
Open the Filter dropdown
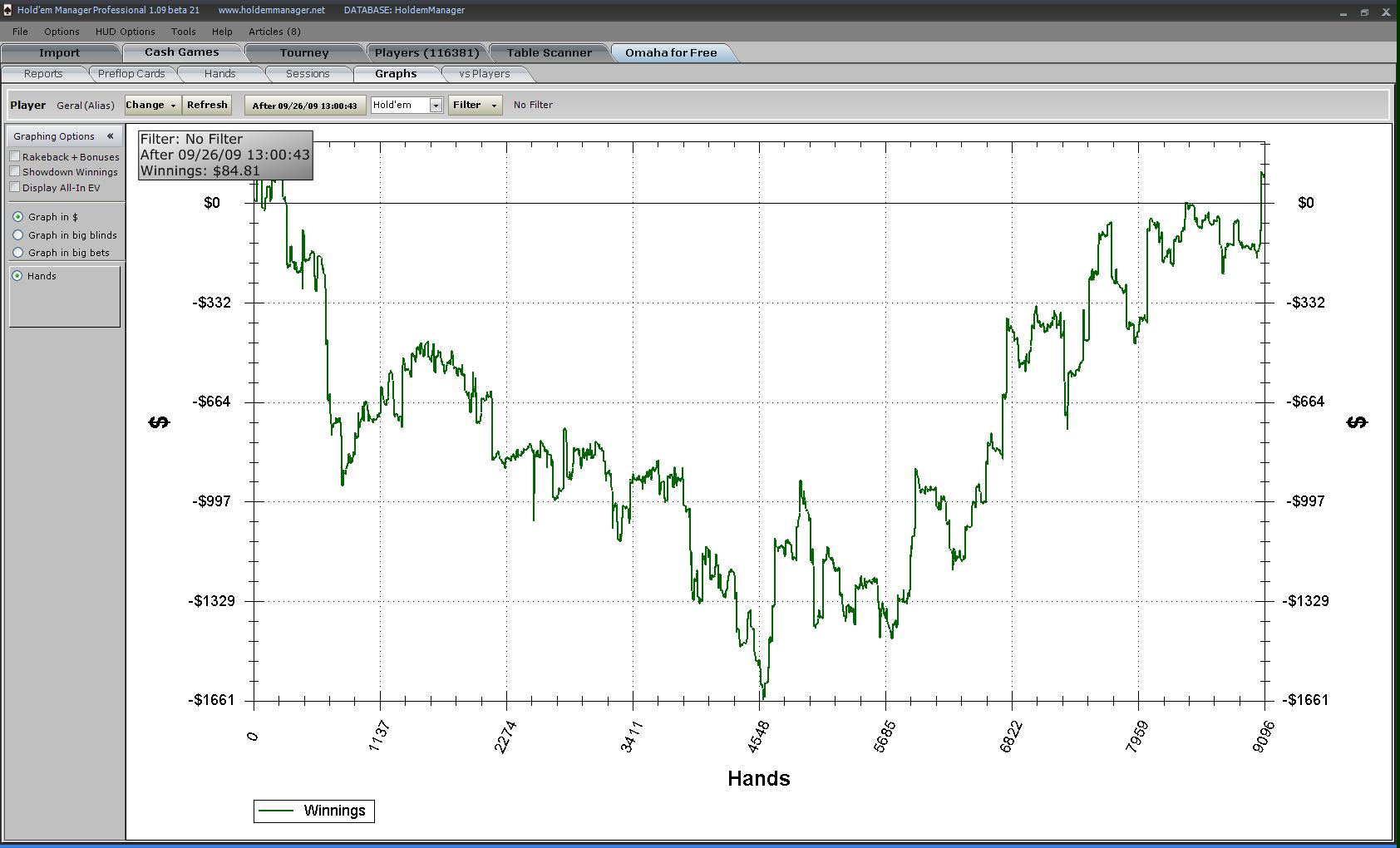point(475,105)
